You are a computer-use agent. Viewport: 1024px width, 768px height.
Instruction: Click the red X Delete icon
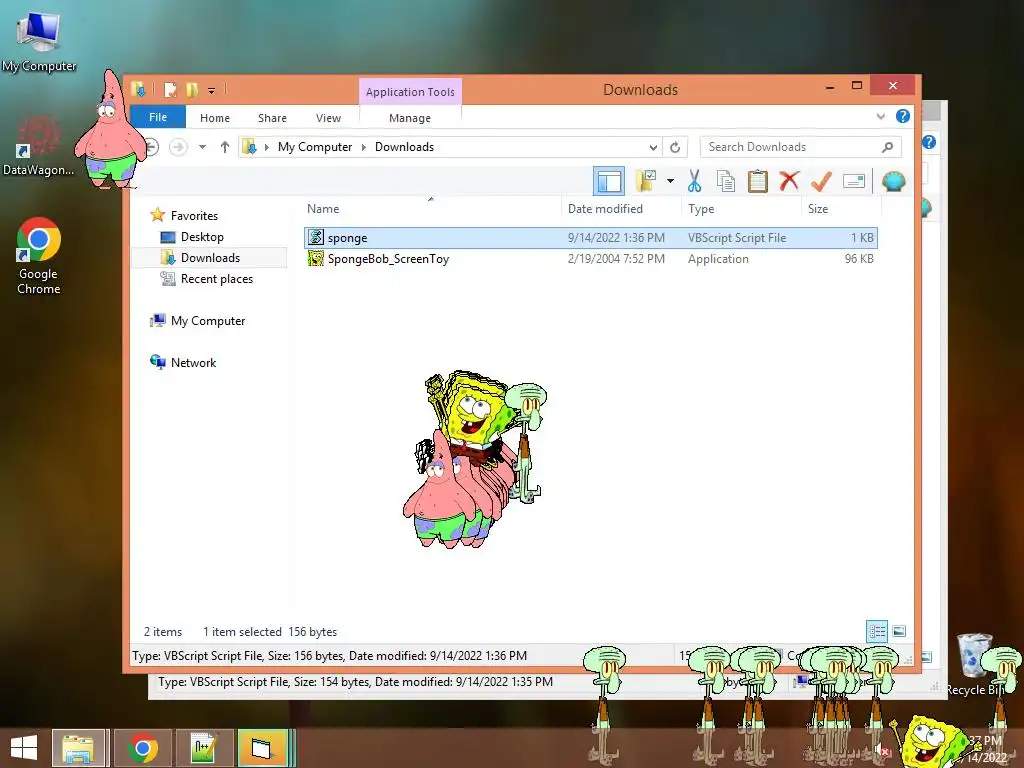[x=789, y=180]
